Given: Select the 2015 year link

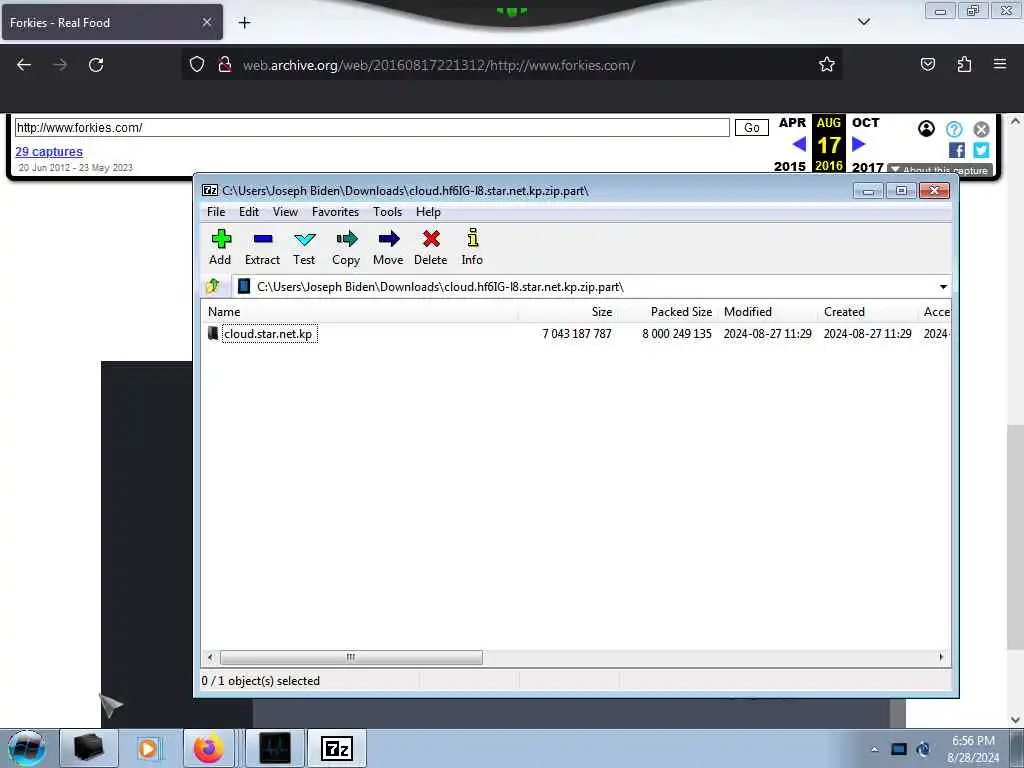Looking at the screenshot, I should (x=790, y=167).
